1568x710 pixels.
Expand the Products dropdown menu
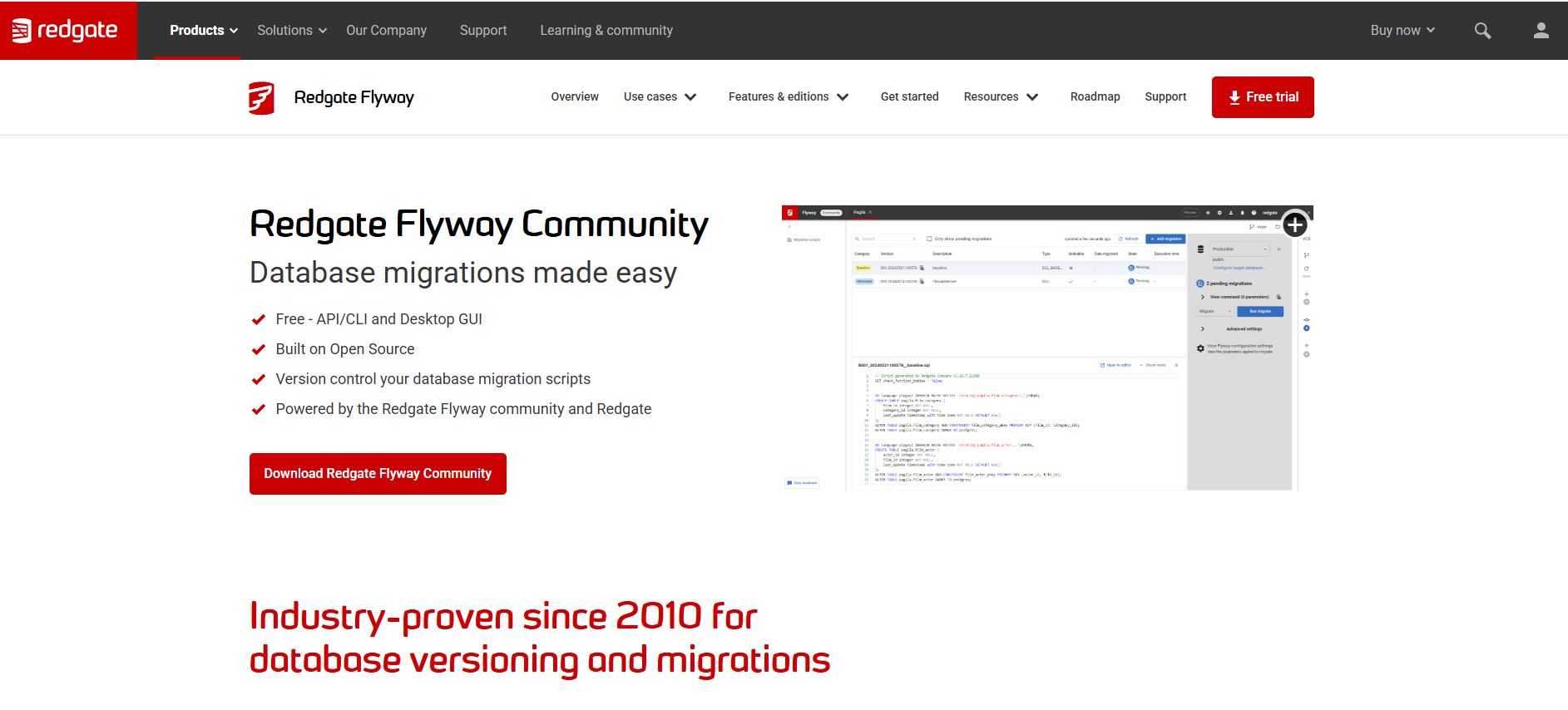click(x=204, y=30)
